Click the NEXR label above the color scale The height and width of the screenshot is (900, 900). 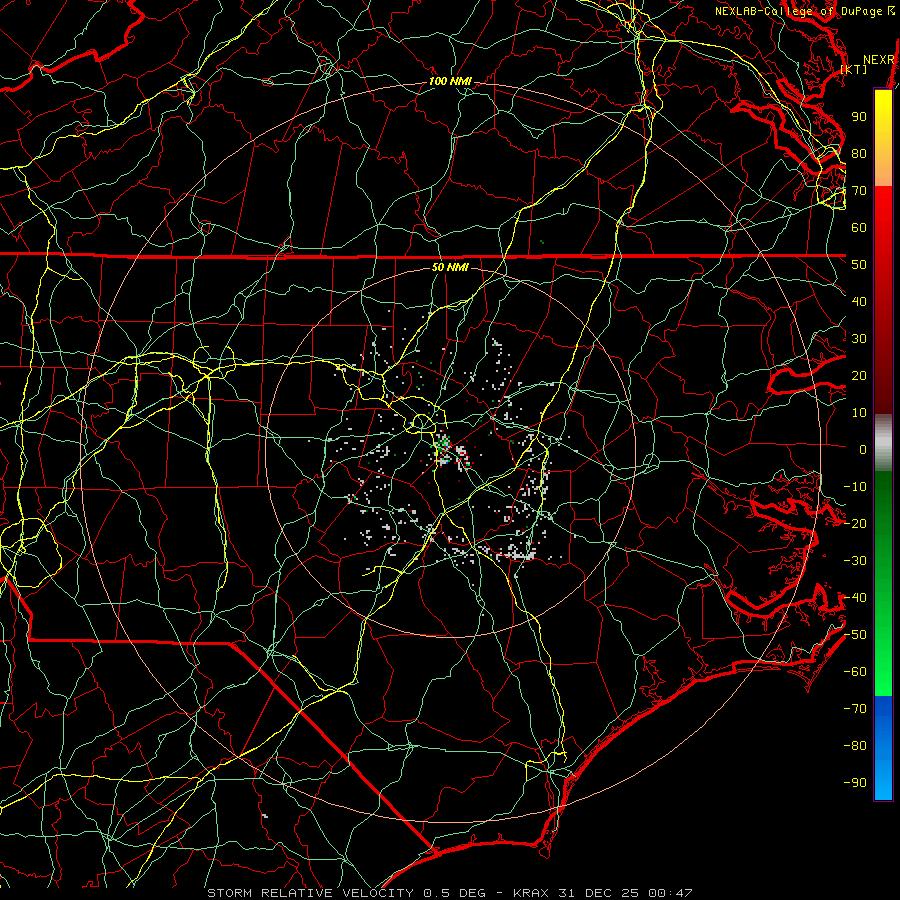click(879, 60)
